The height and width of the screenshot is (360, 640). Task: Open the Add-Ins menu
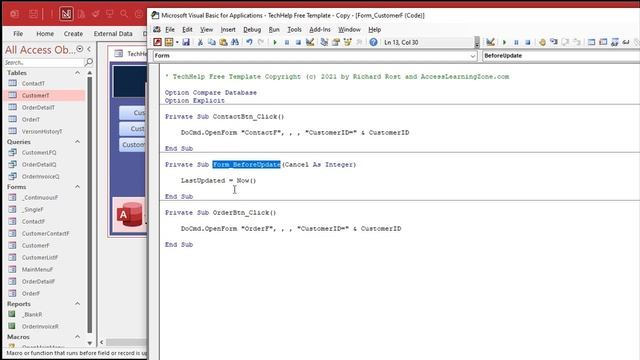(320, 29)
